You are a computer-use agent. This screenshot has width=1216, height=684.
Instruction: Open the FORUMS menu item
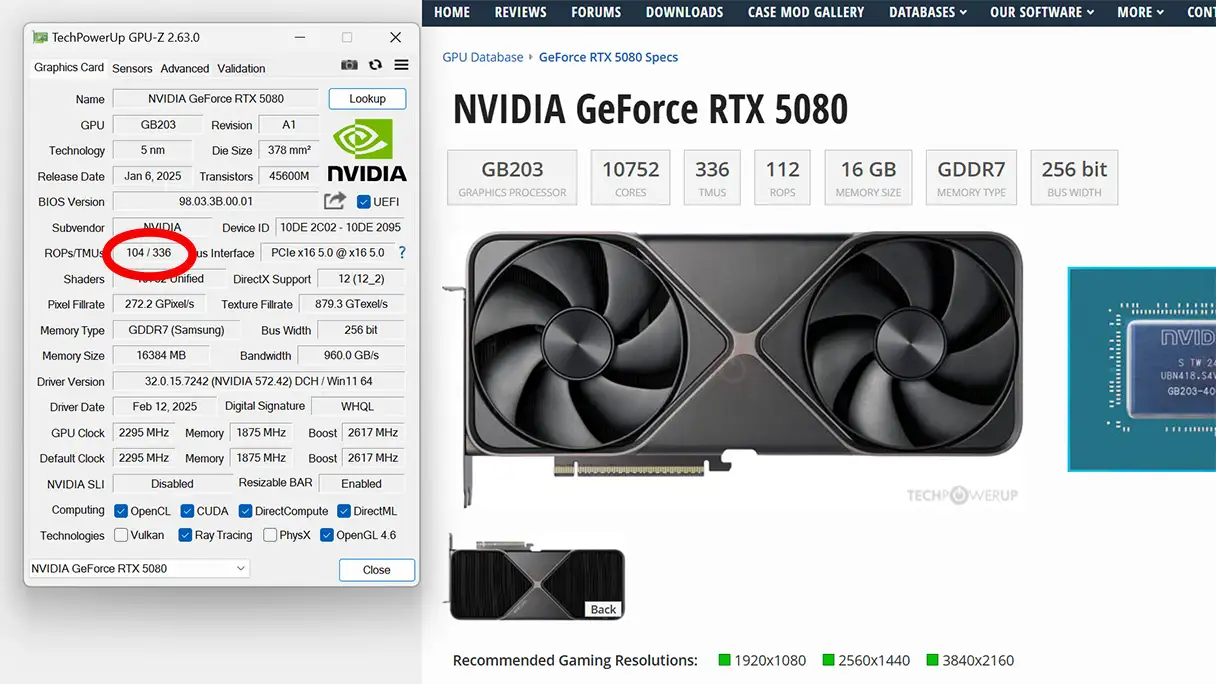(596, 12)
